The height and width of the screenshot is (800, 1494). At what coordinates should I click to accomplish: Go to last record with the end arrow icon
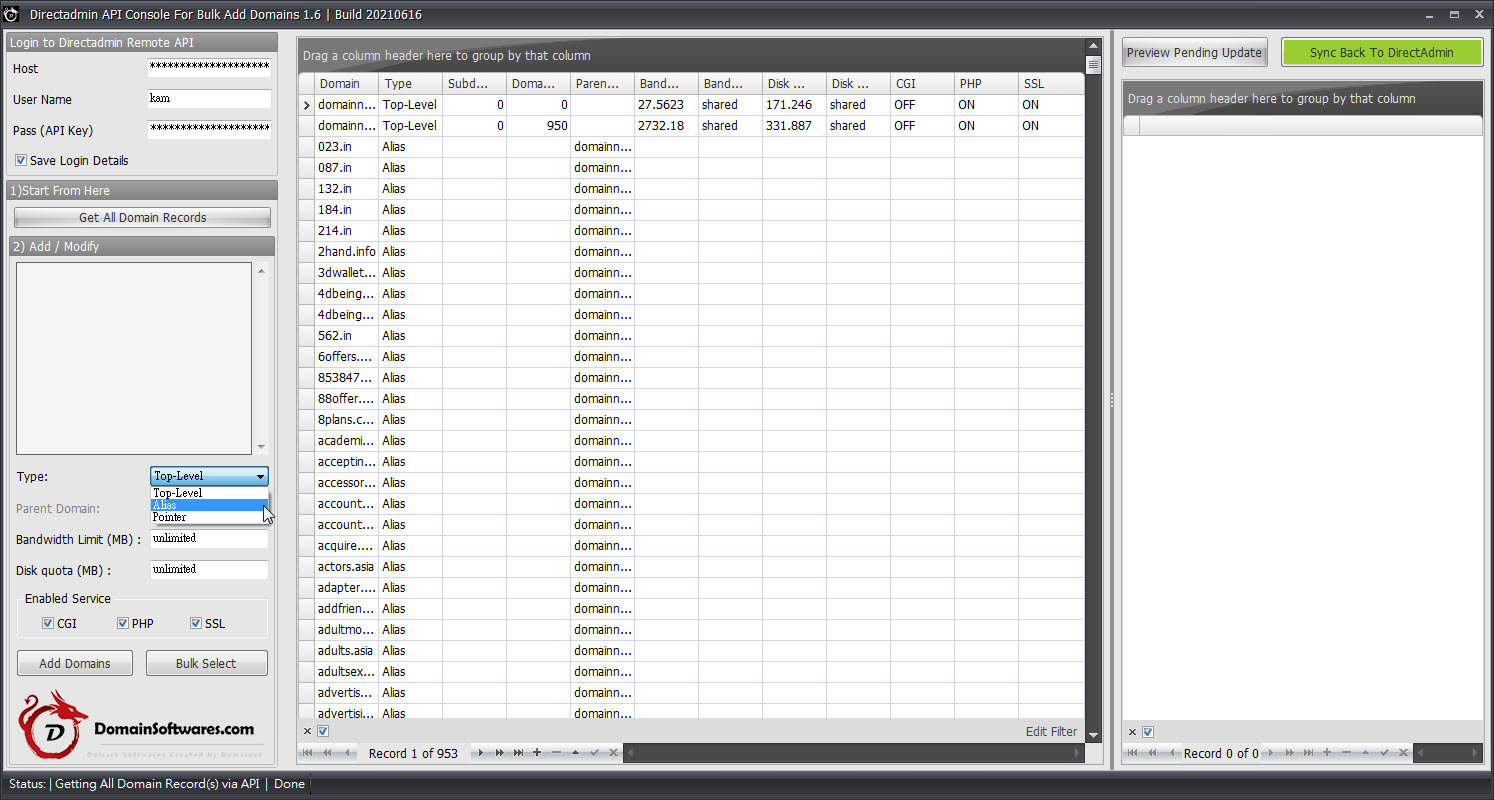519,753
